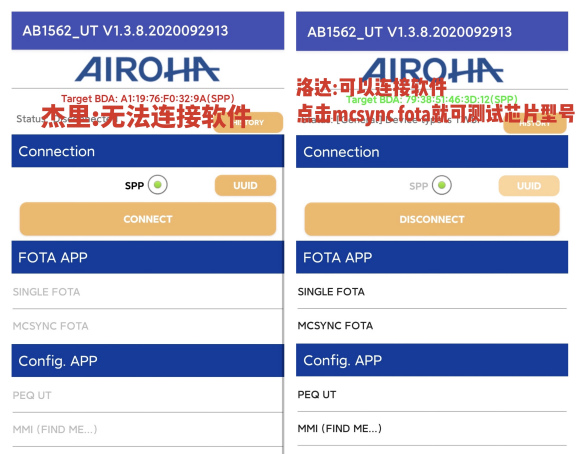The image size is (580, 454).
Task: Open PEQ UT in left screen
Action: [148, 395]
